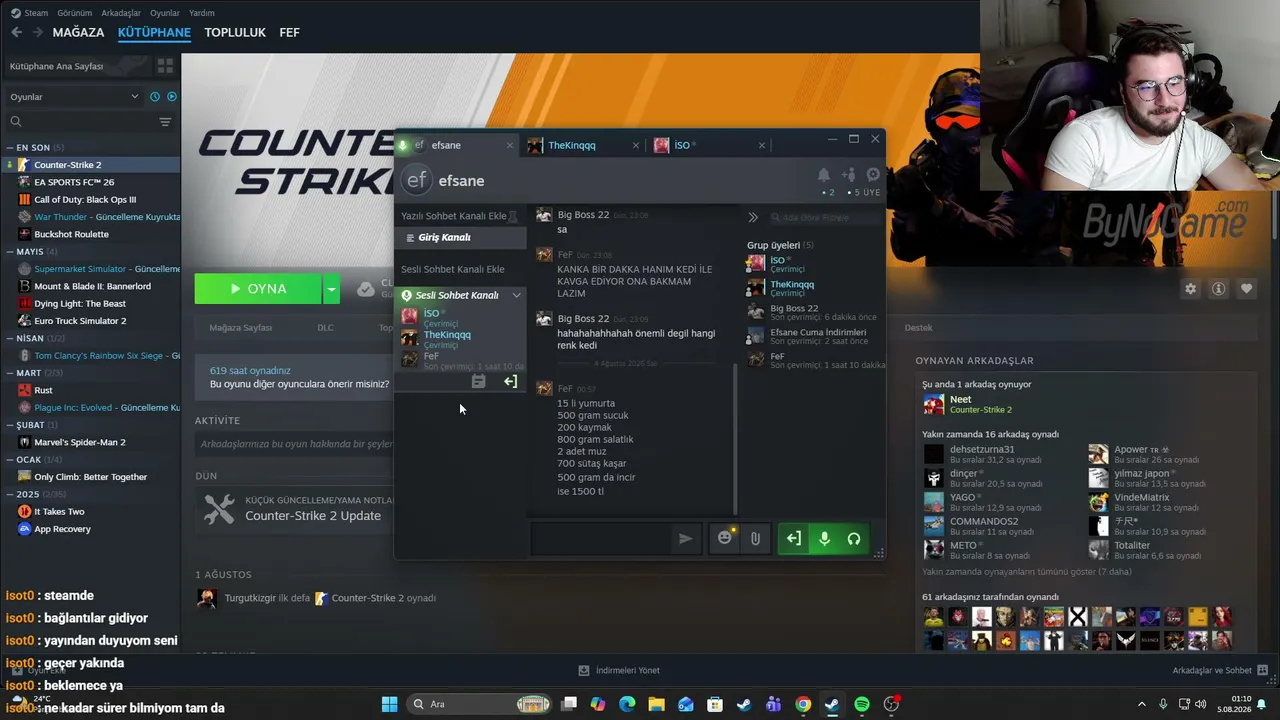Screen dimensions: 1280x720
Task: Open the Görünüm menu
Action: point(75,13)
